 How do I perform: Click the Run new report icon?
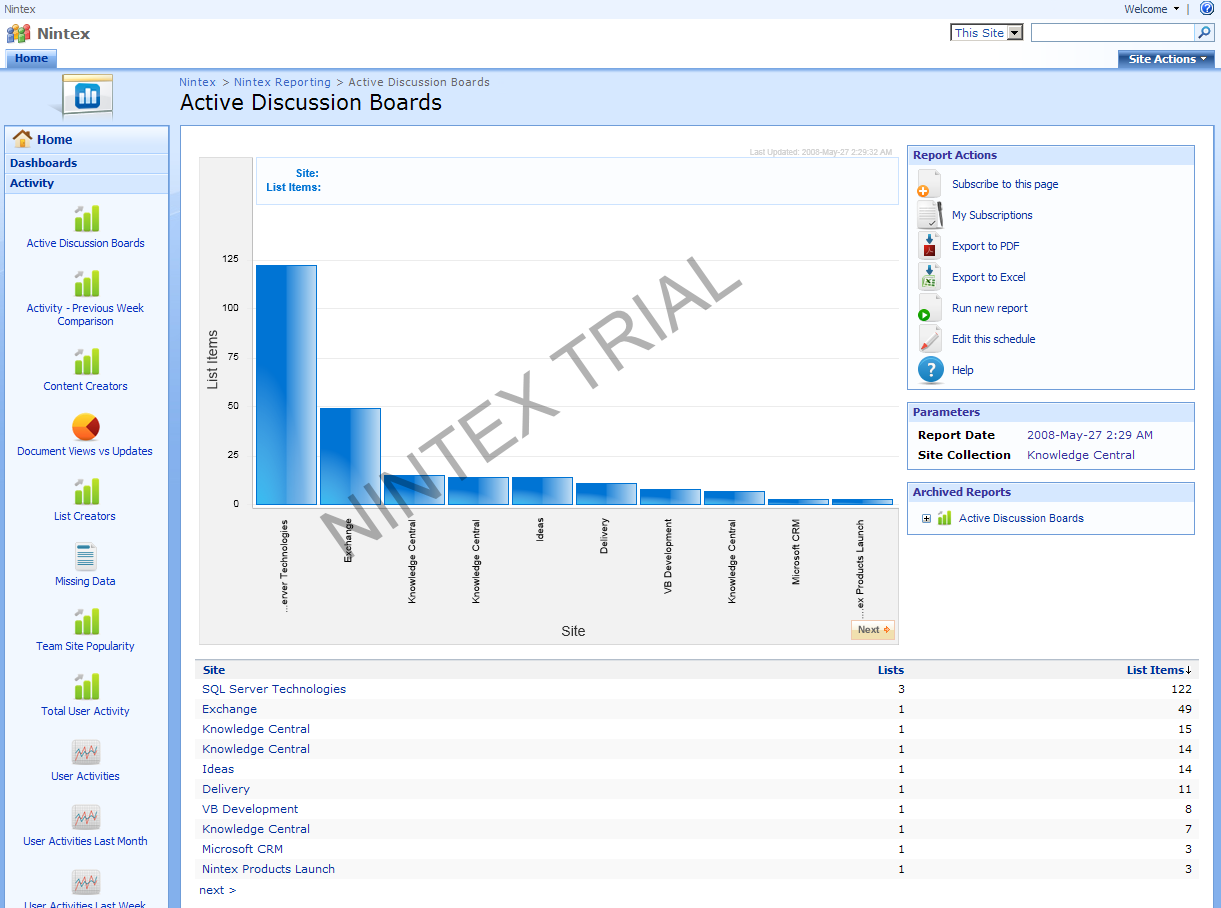[930, 308]
